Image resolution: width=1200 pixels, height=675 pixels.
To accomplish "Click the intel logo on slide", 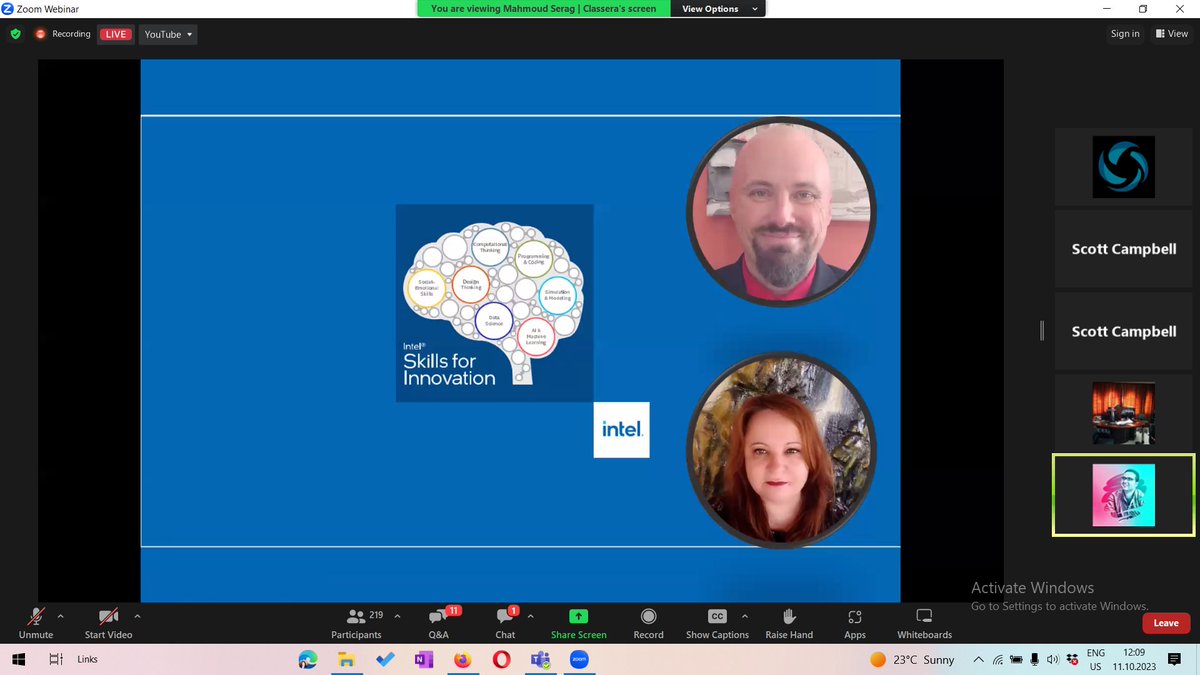I will click(622, 430).
